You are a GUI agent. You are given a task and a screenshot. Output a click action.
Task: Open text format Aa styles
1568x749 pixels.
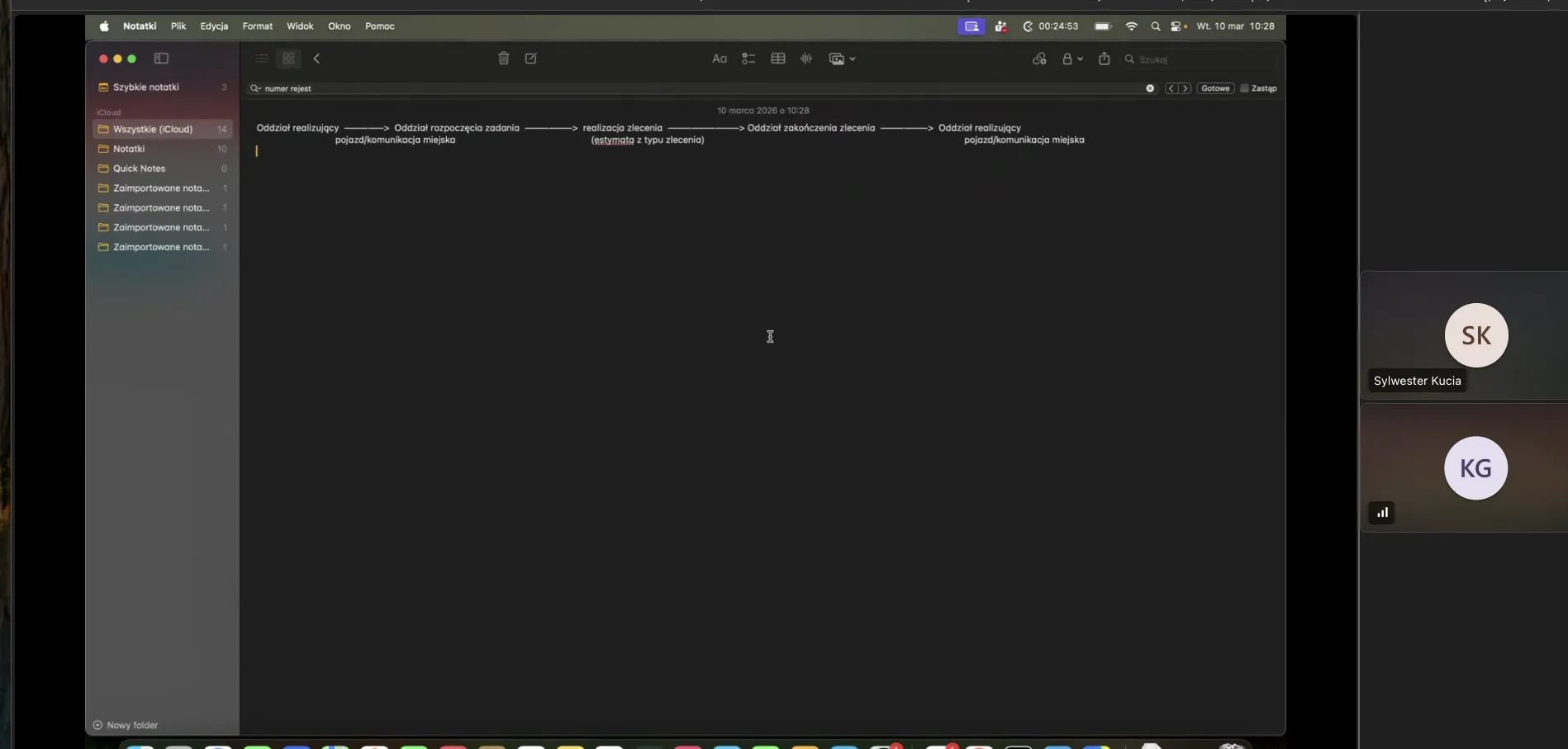click(x=720, y=59)
